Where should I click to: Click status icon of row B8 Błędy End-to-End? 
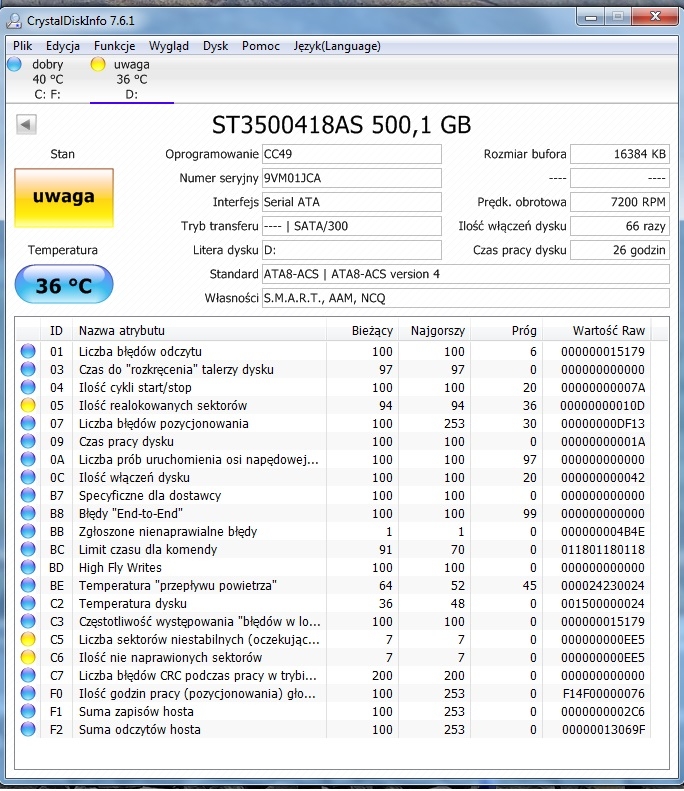click(x=28, y=513)
